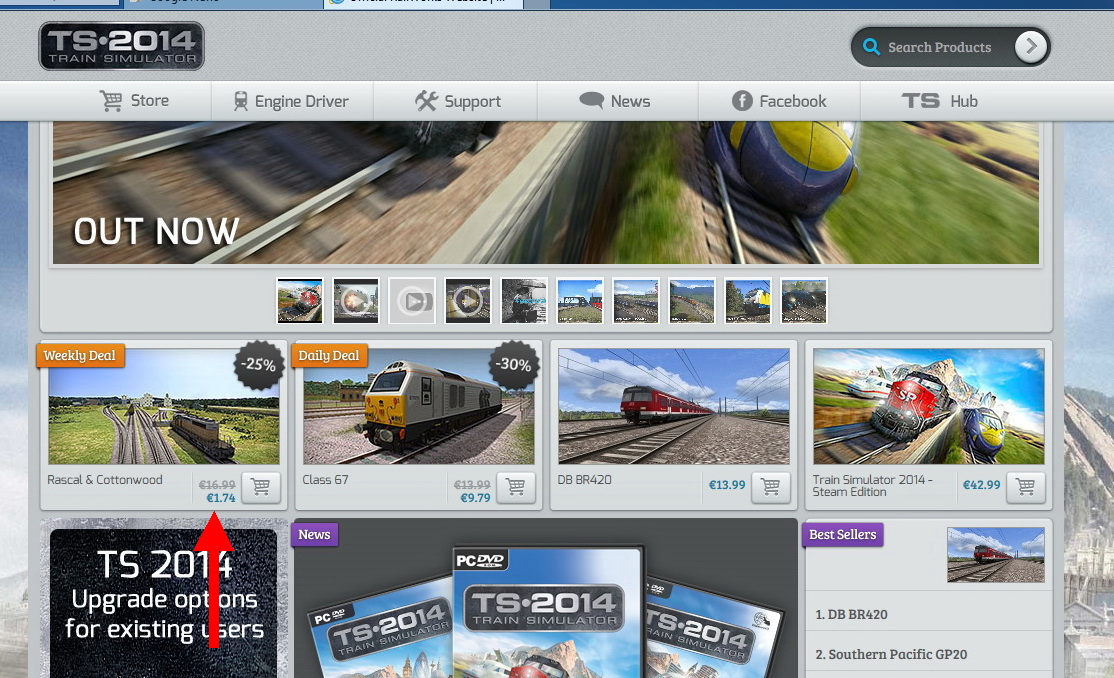
Task: Click the Rascal & Cottonwood title
Action: pyautogui.click(x=104, y=480)
